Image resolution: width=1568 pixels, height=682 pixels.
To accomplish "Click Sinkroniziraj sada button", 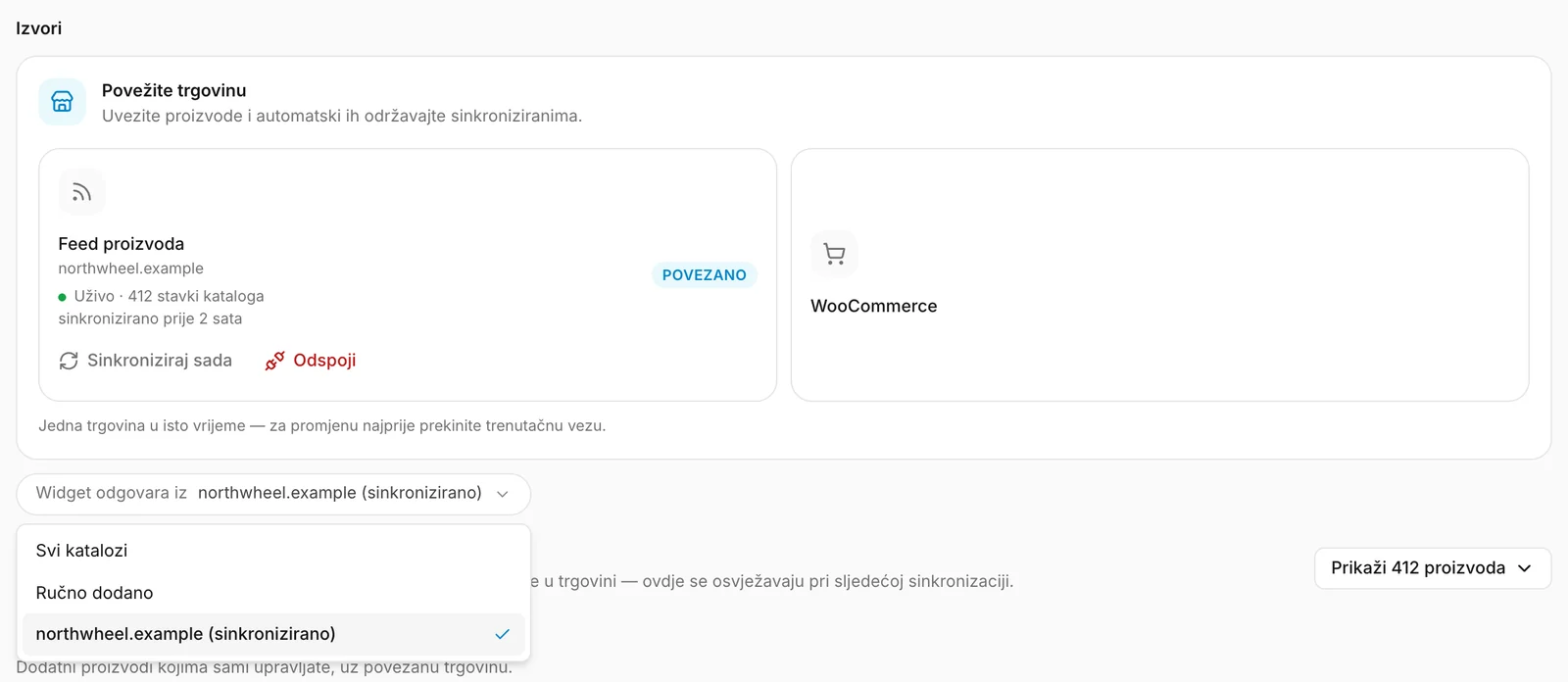I will pyautogui.click(x=145, y=361).
